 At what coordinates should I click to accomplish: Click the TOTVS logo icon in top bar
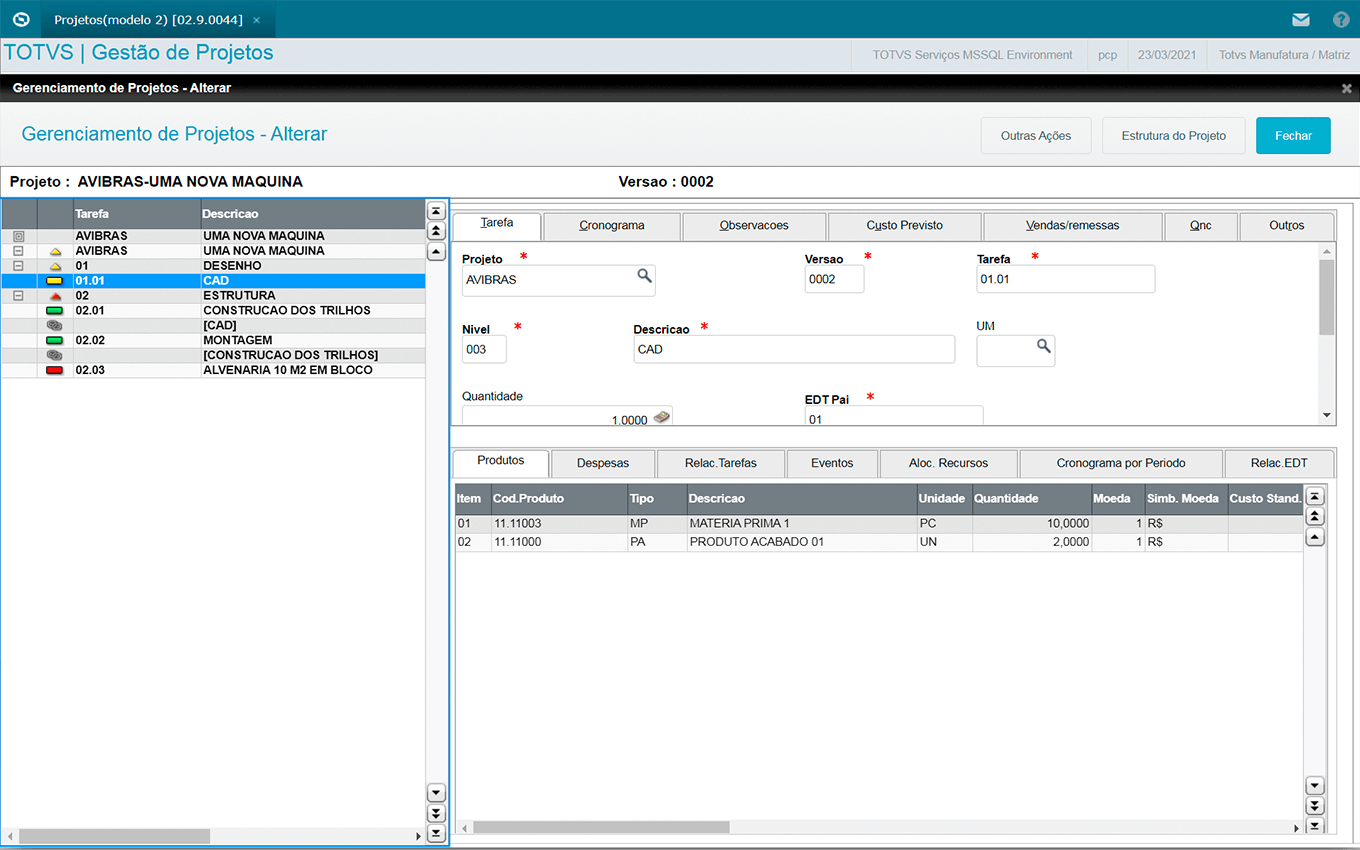click(x=21, y=19)
